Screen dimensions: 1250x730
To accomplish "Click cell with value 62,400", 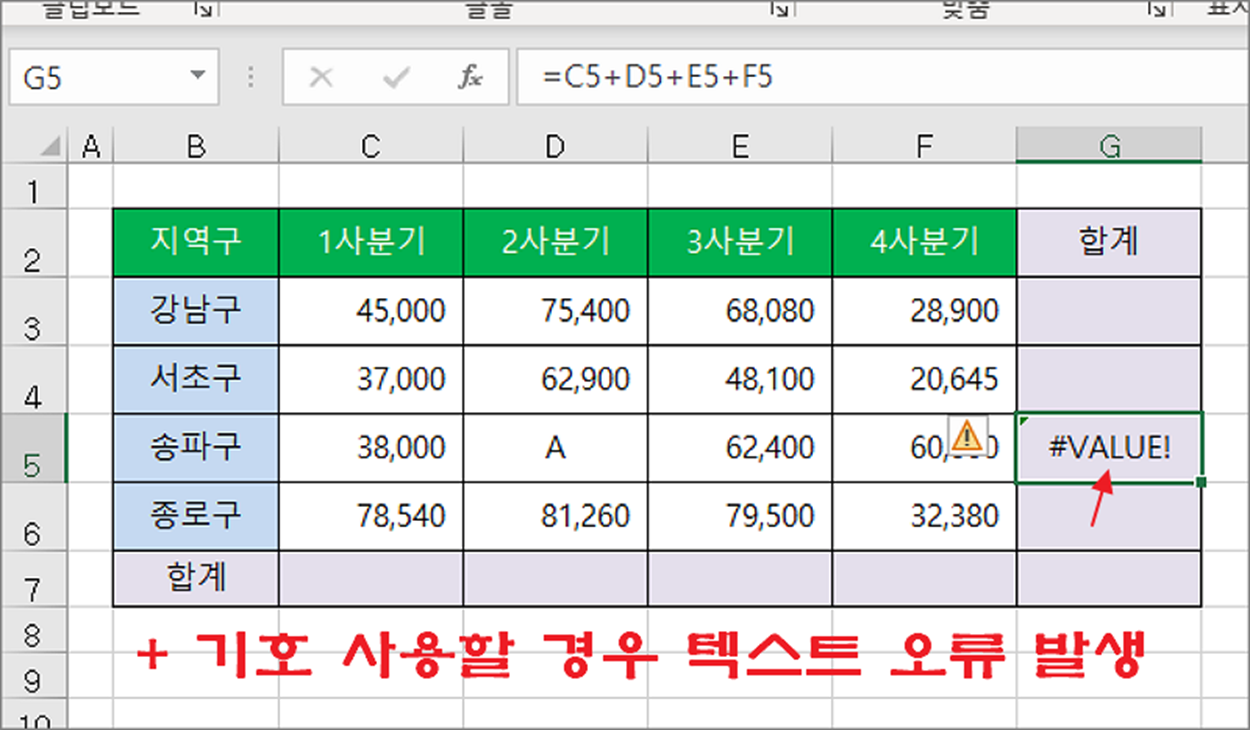I will [x=740, y=447].
